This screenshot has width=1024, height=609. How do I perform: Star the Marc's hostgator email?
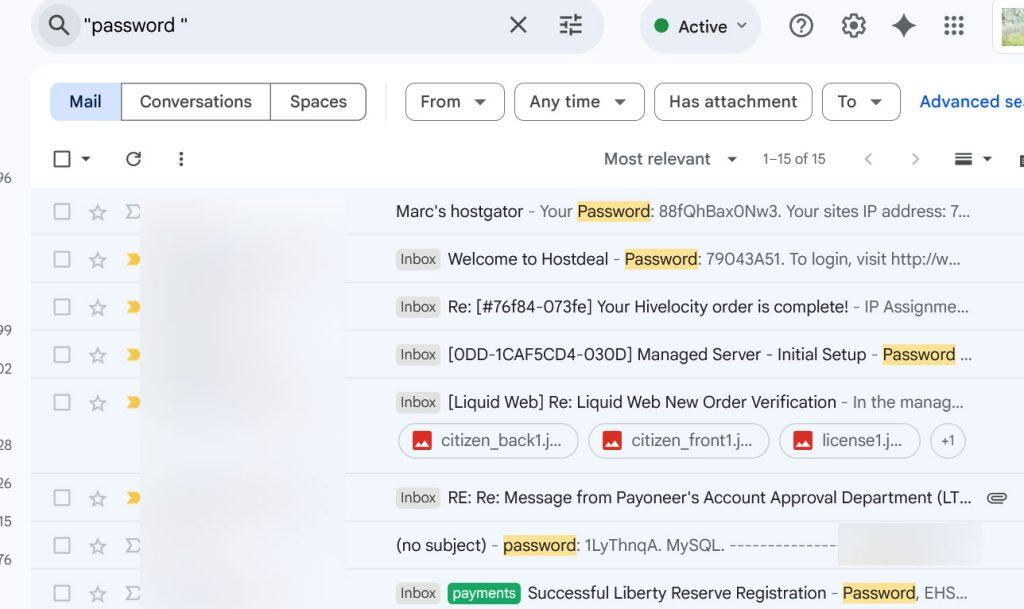tap(98, 212)
